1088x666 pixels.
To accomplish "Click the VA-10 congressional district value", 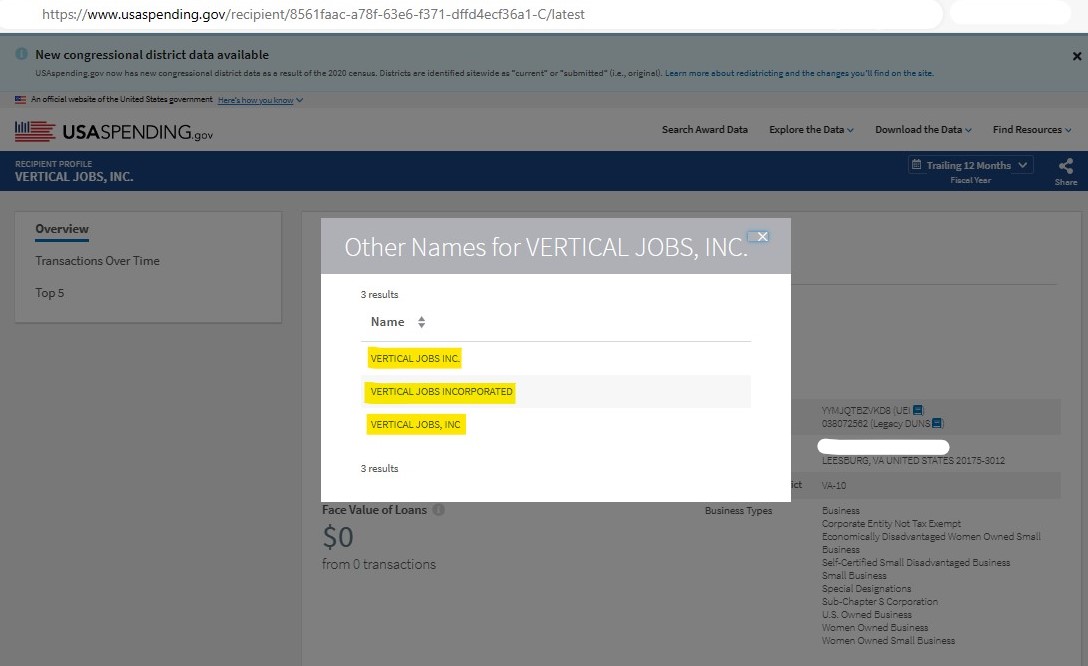I will coord(833,486).
